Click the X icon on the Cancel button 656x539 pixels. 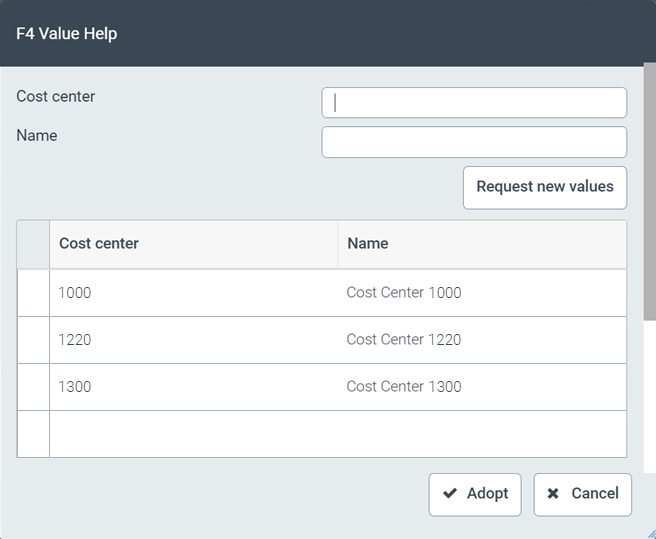pos(553,494)
